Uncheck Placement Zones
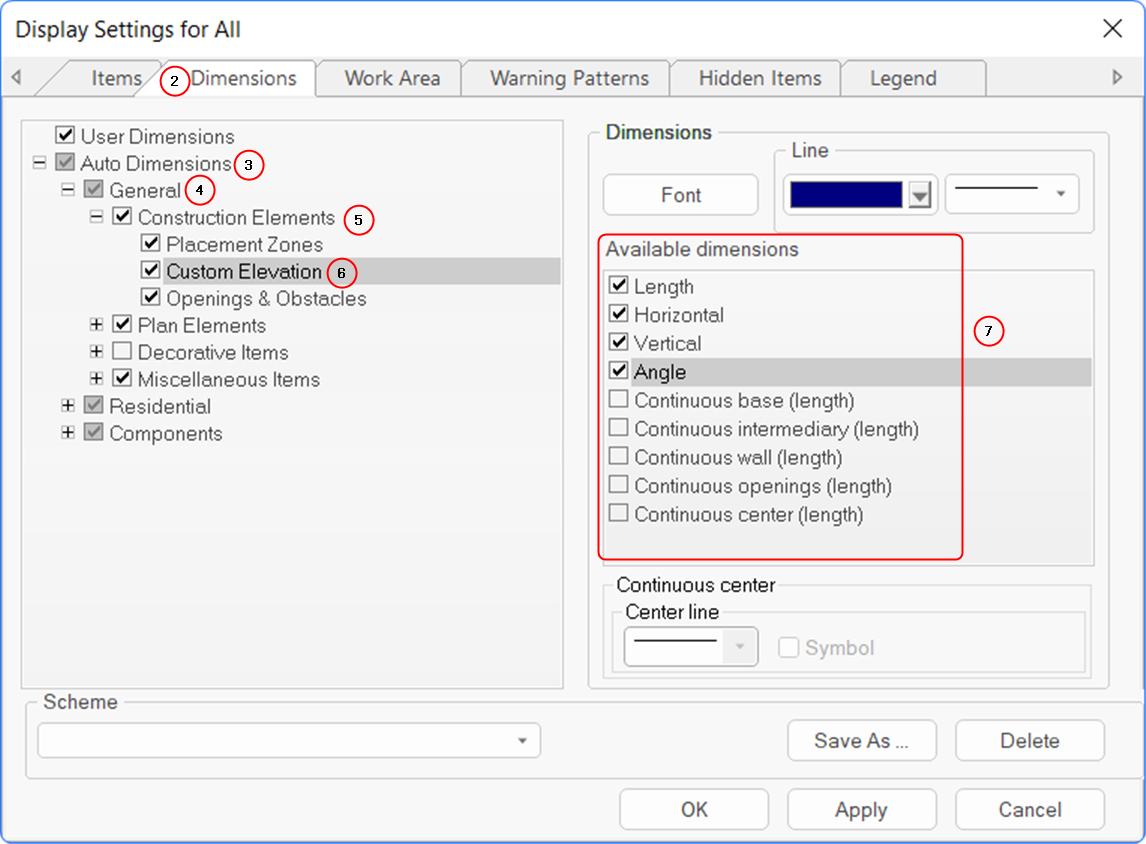 click(151, 243)
